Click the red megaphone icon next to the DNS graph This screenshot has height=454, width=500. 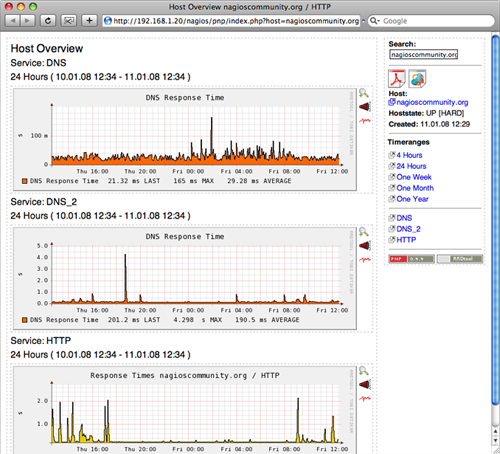[365, 107]
